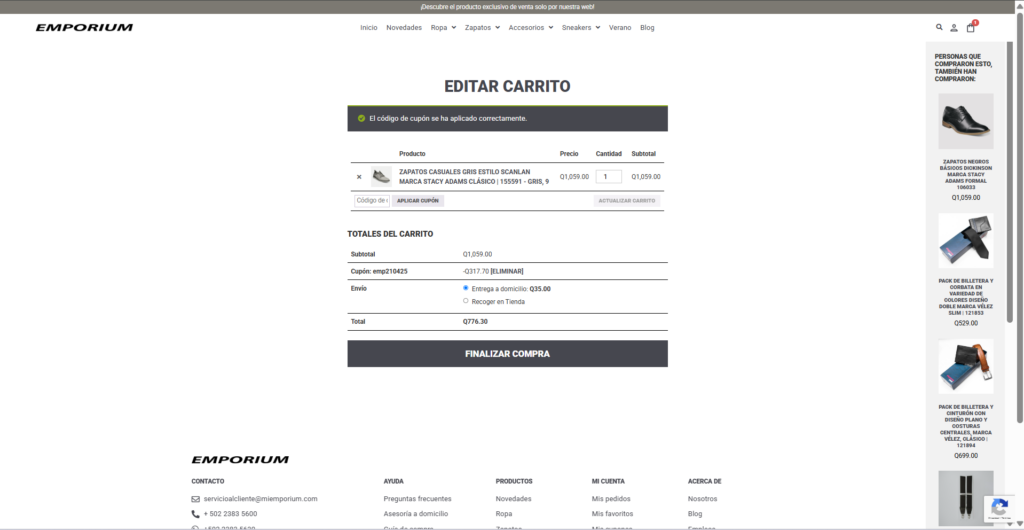This screenshot has width=1024, height=530.
Task: Open the user account icon
Action: click(x=954, y=27)
